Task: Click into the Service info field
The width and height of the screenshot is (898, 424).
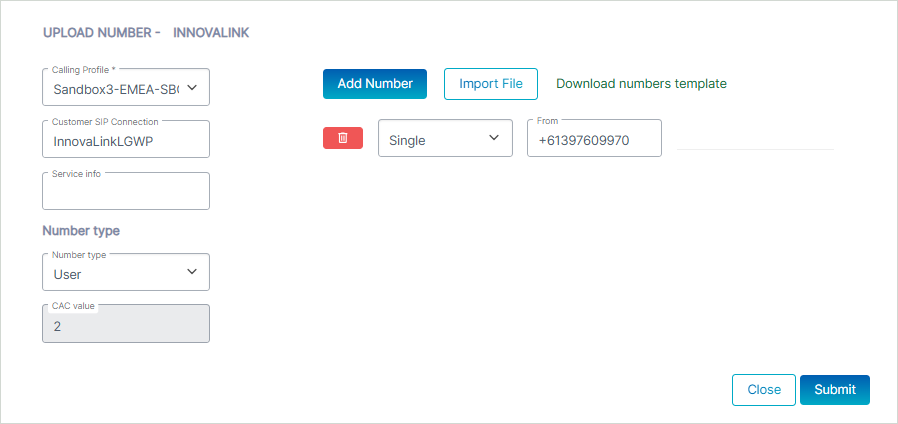Action: [125, 192]
